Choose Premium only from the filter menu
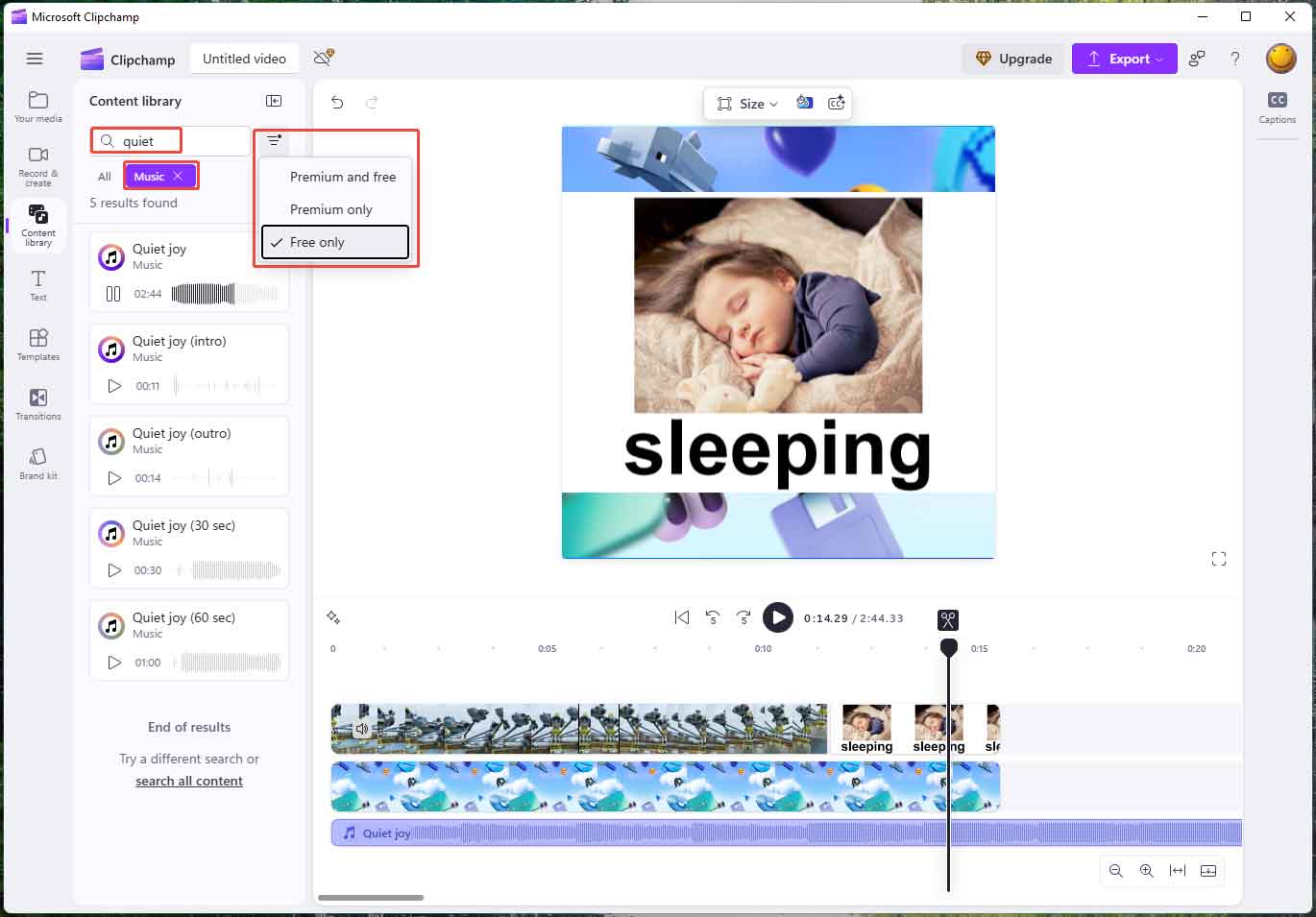Viewport: 1316px width, 917px height. 330,209
